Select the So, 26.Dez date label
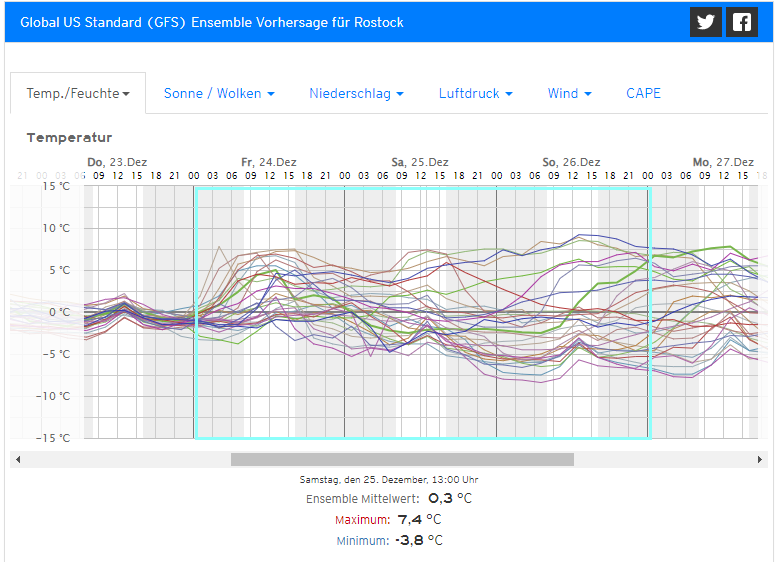 tap(571, 162)
